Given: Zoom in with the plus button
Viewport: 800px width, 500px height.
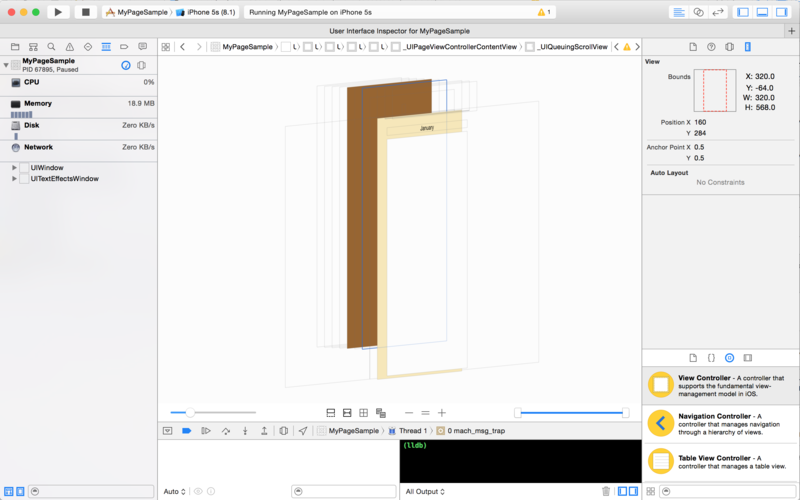Looking at the screenshot, I should [442, 413].
